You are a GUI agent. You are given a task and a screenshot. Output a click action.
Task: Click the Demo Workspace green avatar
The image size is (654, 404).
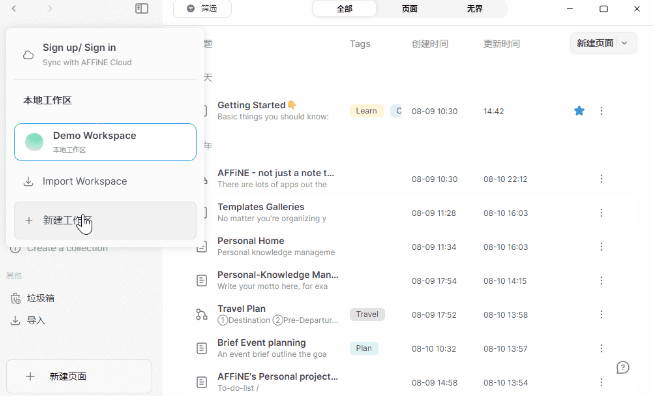34,142
